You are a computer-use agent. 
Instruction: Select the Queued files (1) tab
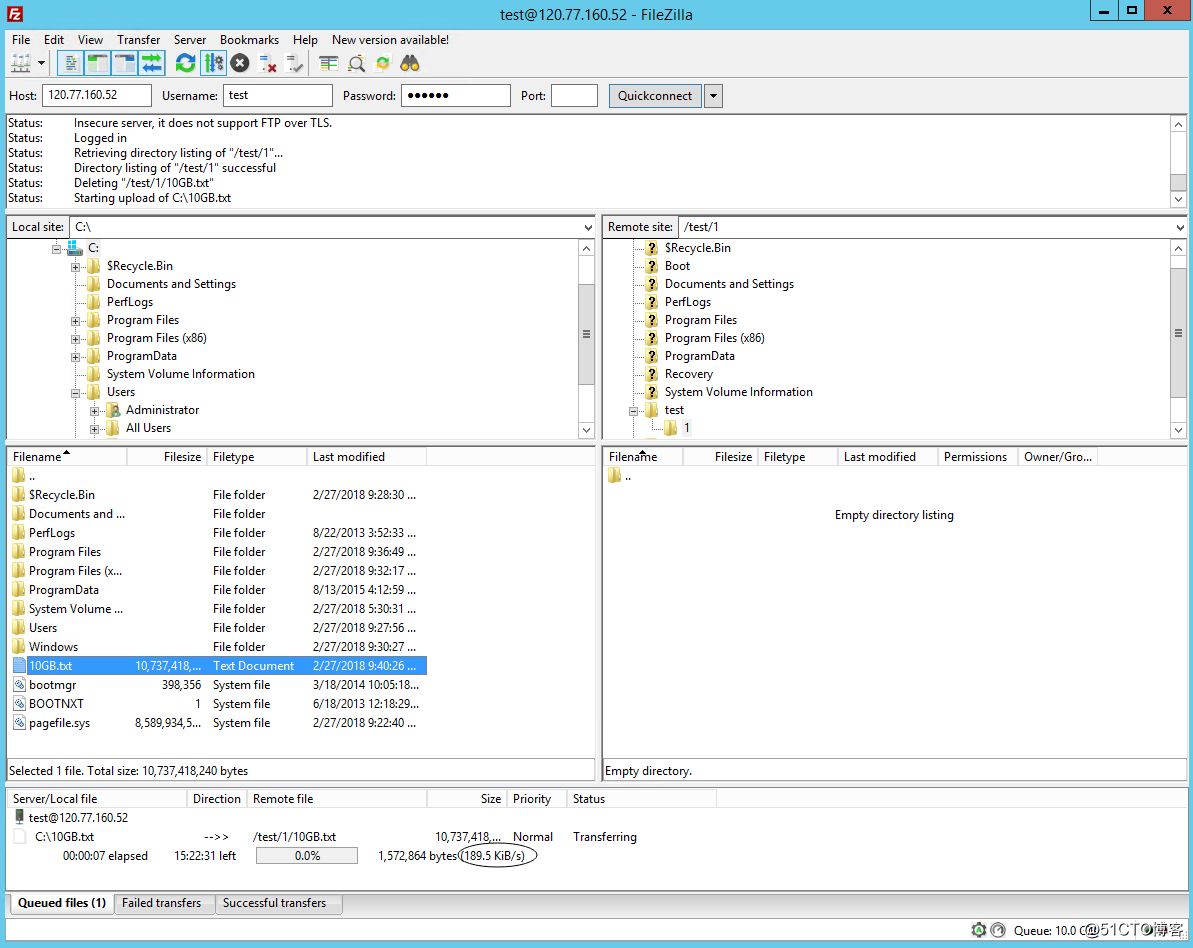coord(62,903)
